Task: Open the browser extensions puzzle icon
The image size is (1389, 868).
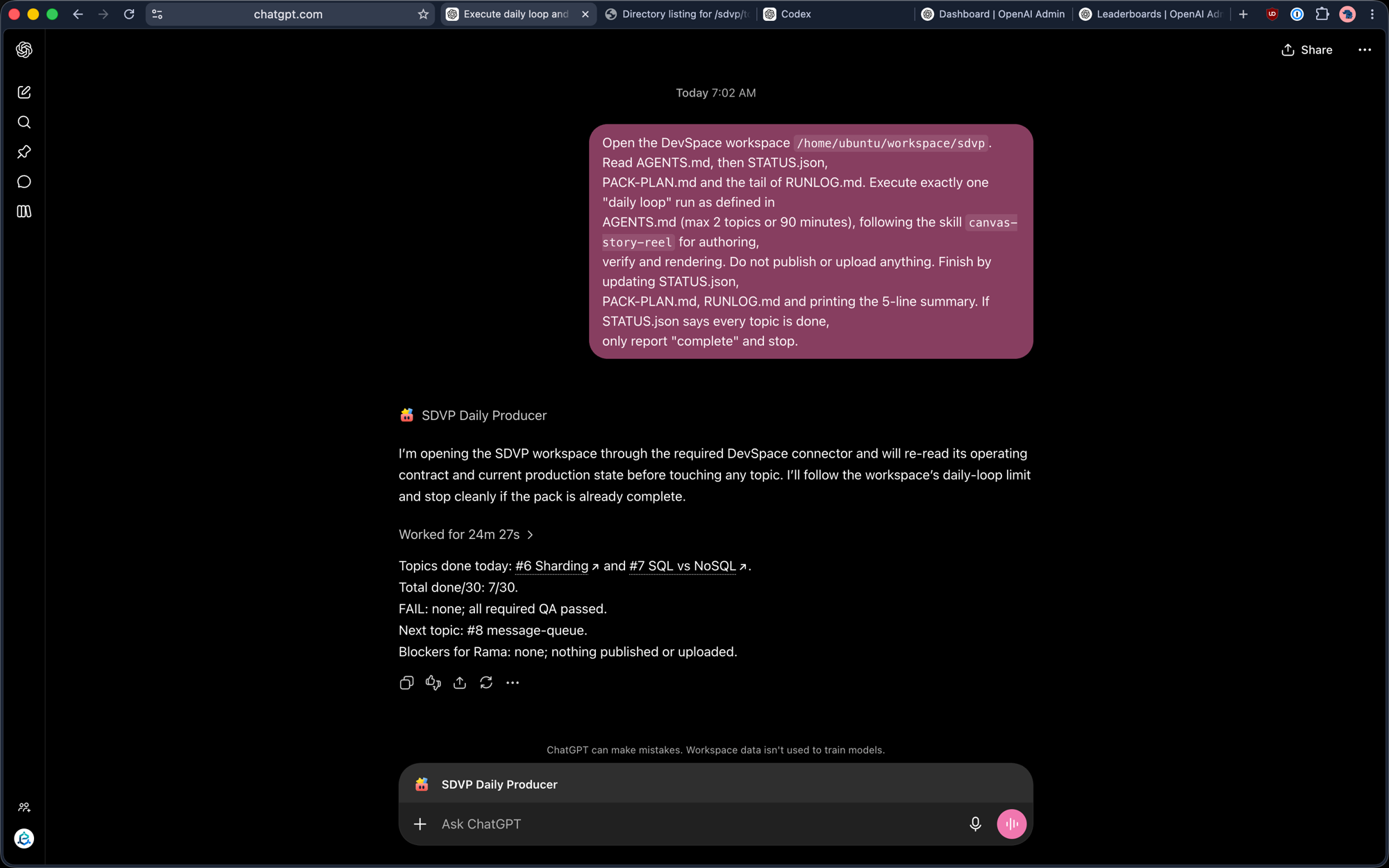Action: [x=1322, y=14]
